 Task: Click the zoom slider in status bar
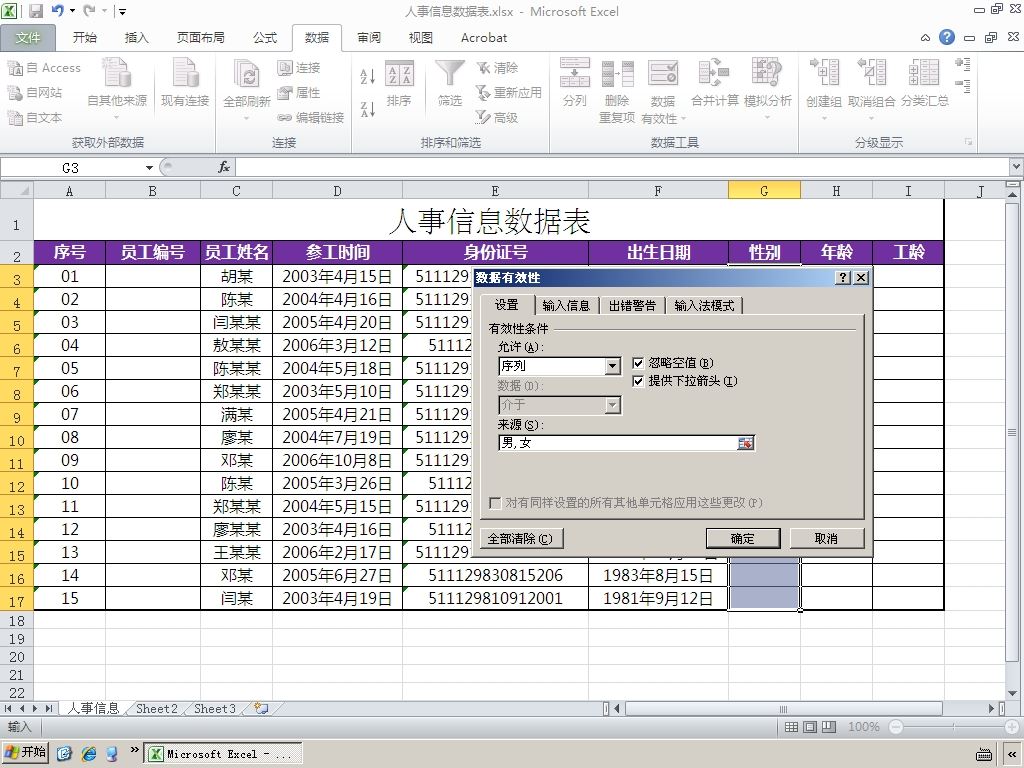point(953,727)
